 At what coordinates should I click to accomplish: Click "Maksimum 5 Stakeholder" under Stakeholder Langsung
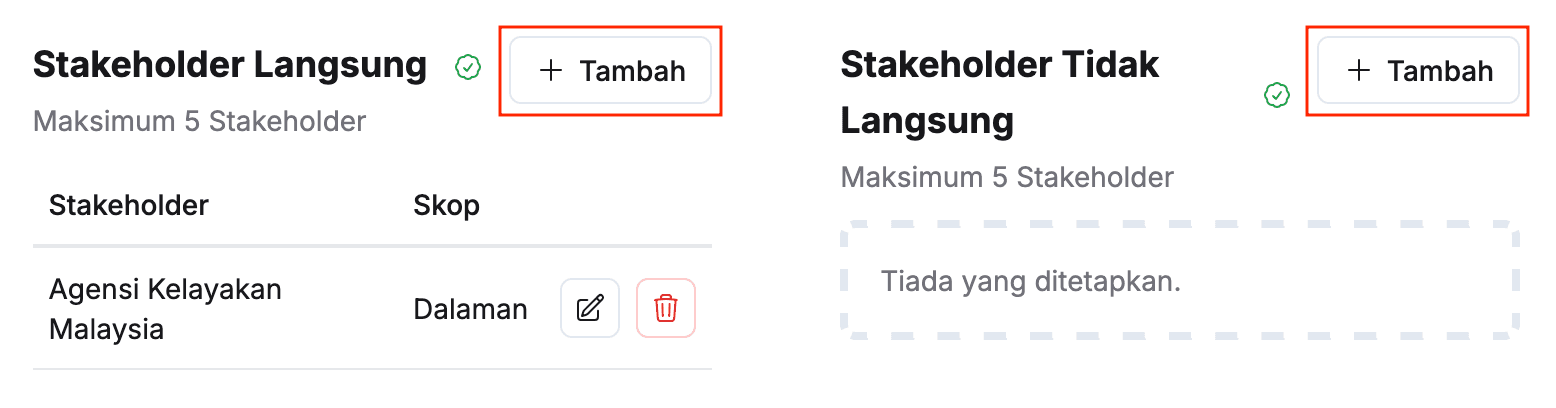click(199, 122)
